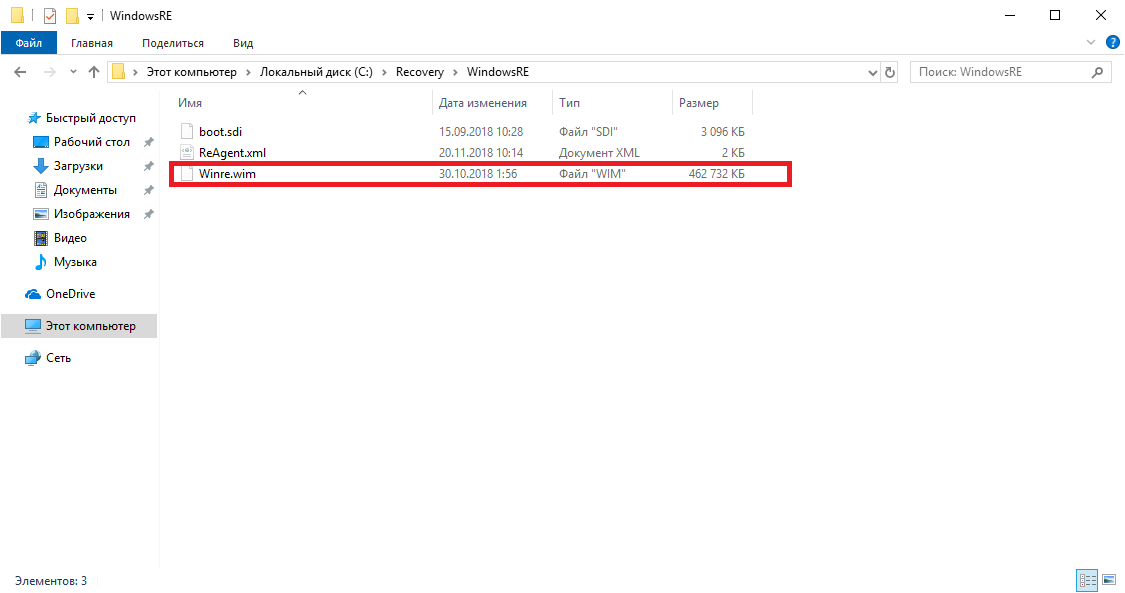
Task: Open Сеть in navigation pane
Action: tap(58, 358)
